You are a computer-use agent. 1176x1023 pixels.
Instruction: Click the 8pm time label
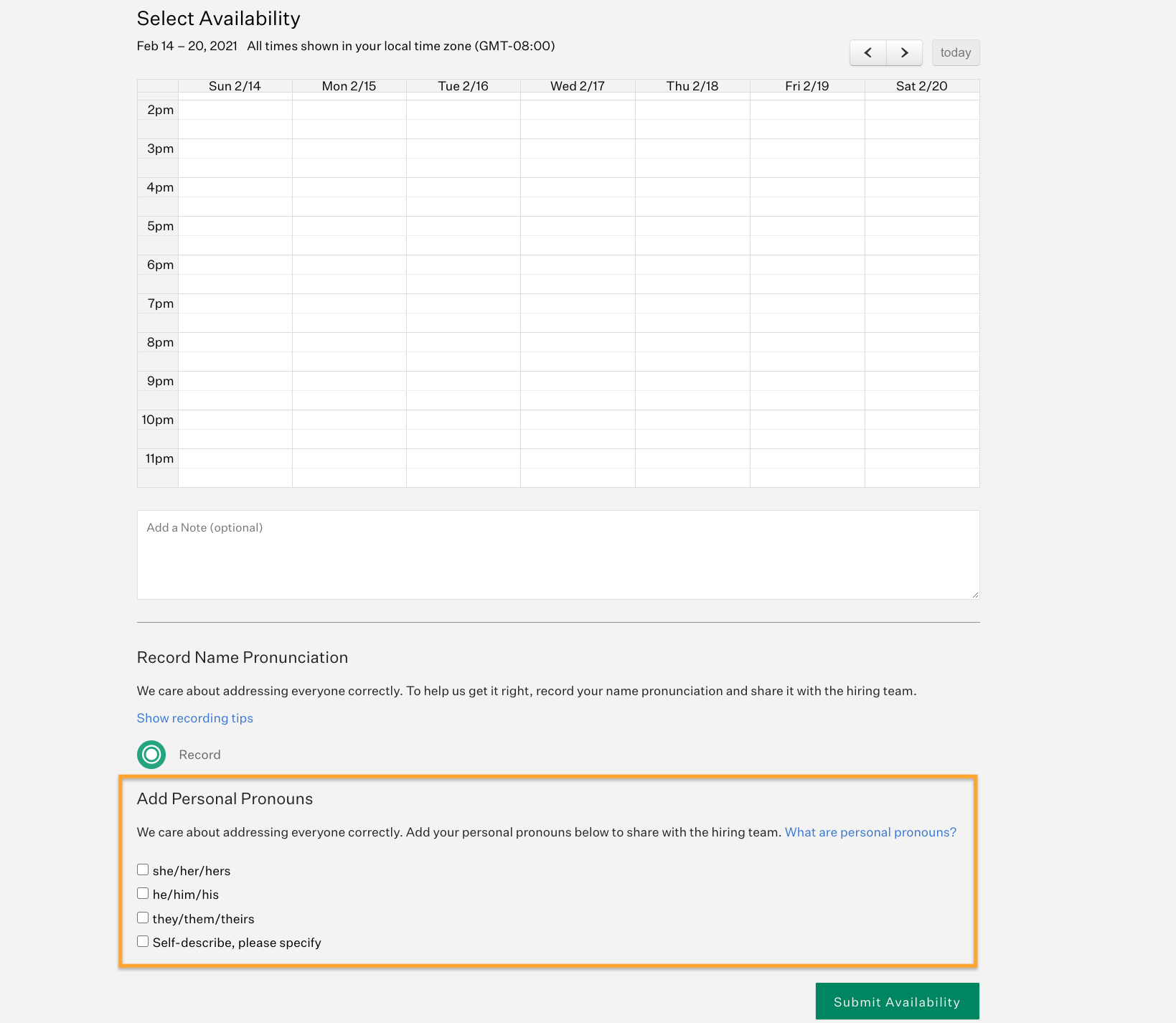click(160, 342)
